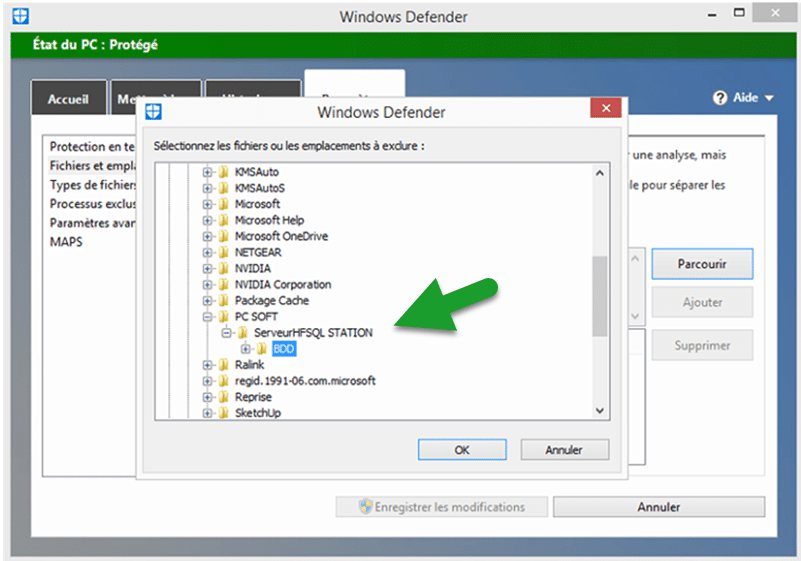
Task: Click the Package Cache folder icon
Action: 224,300
